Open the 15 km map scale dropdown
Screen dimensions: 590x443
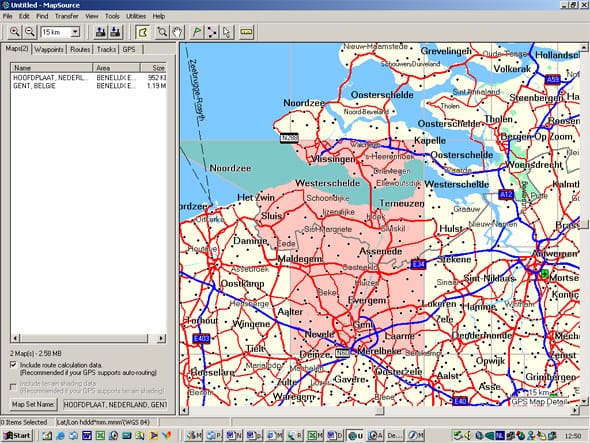click(75, 32)
